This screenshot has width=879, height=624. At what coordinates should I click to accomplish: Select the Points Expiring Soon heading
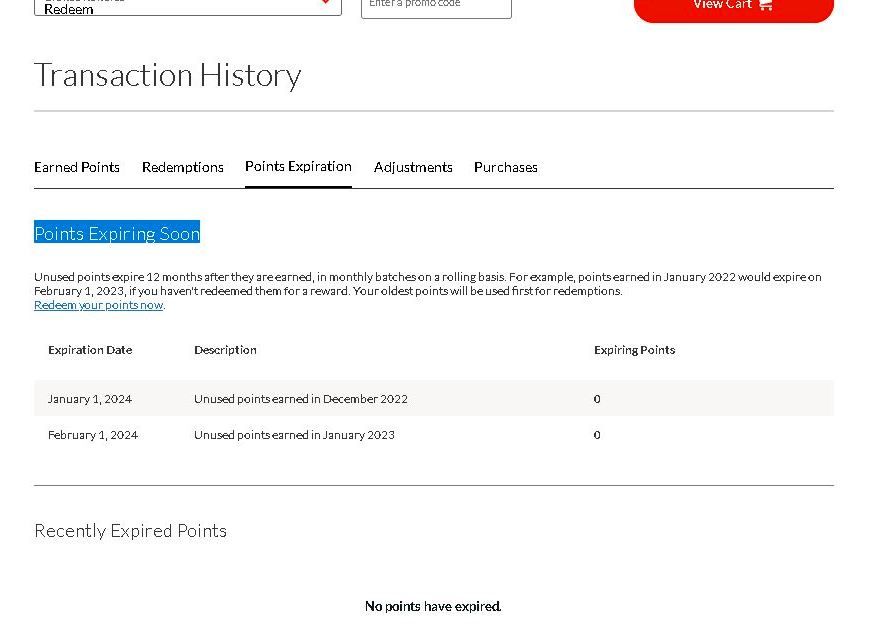117,233
